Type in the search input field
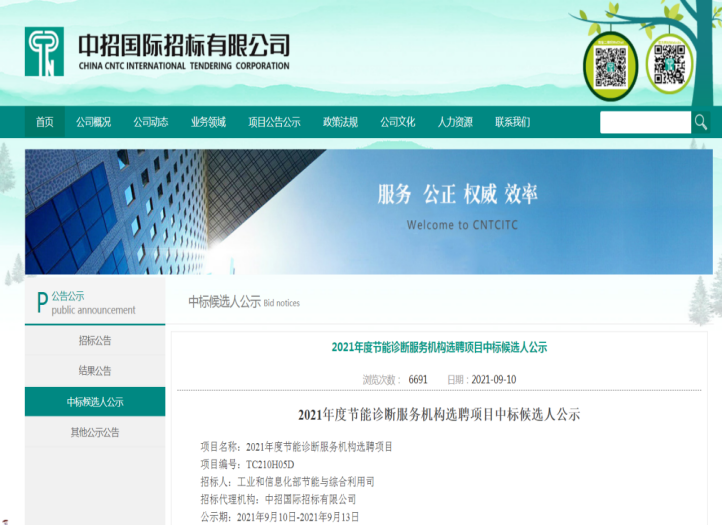 pos(645,122)
